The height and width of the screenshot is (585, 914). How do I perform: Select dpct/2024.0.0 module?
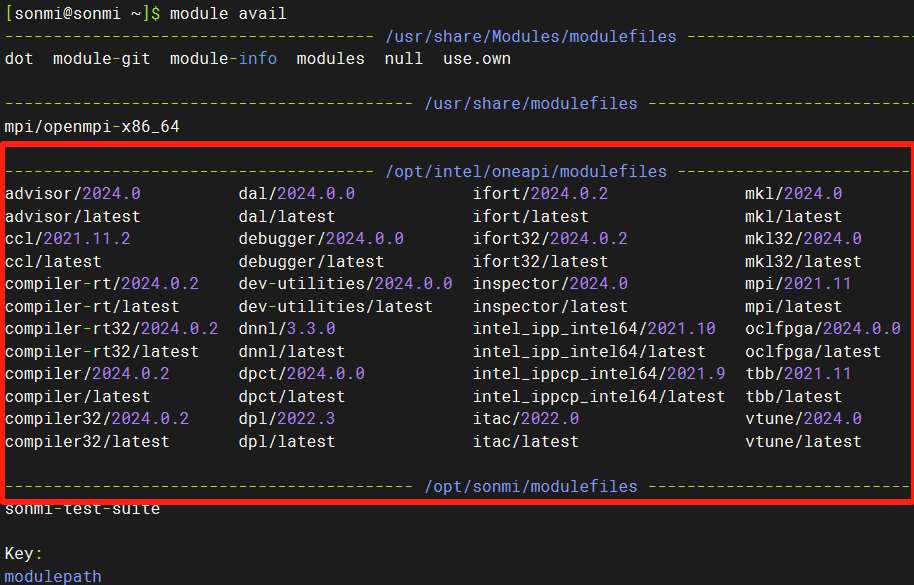tap(301, 373)
